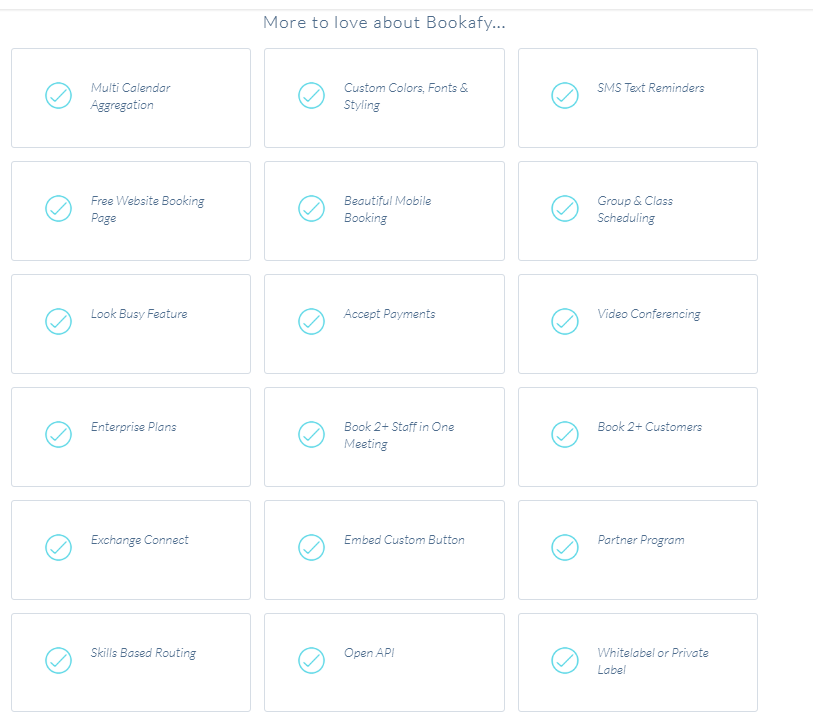Select the Free Website Booking Page feature card

(x=131, y=209)
